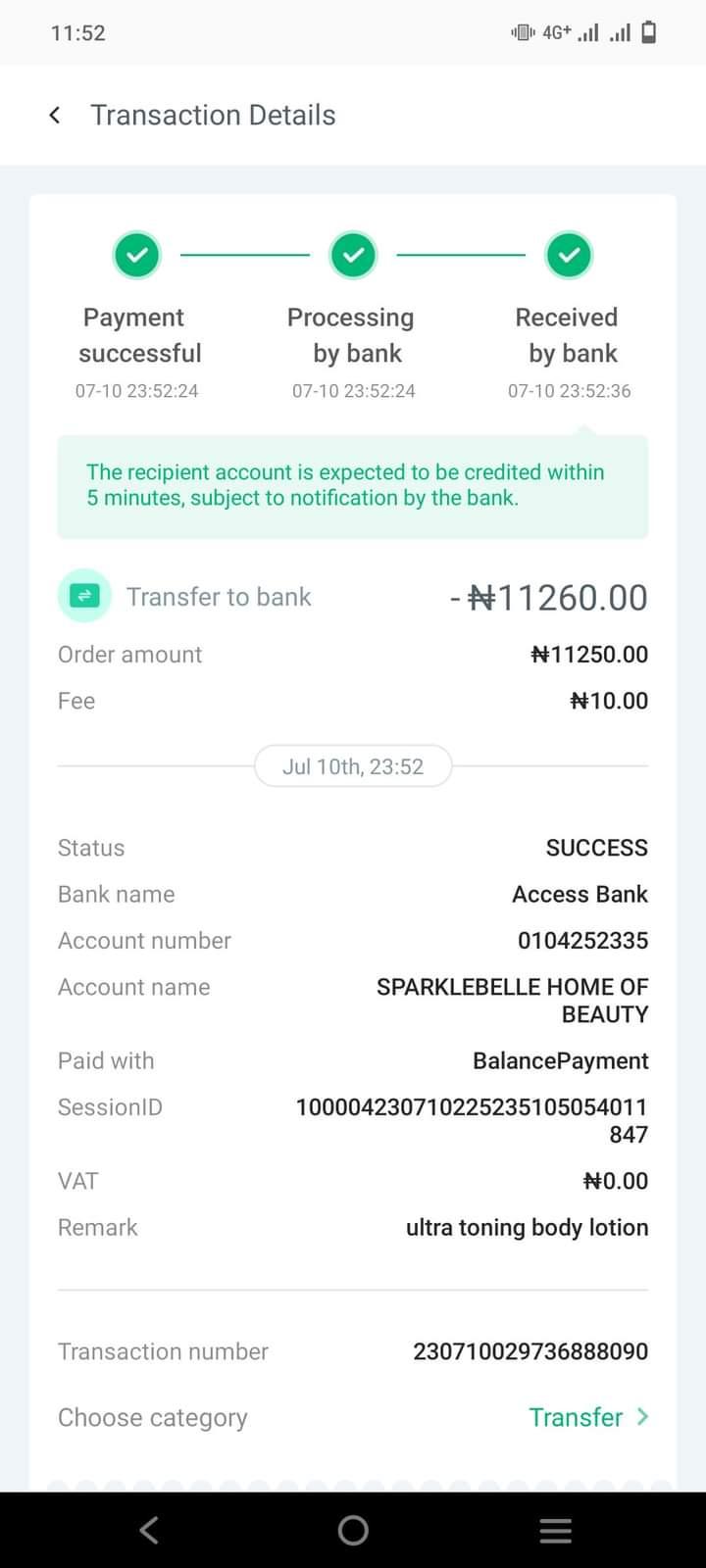
Task: Tap the account number 0104252335
Action: 582,941
